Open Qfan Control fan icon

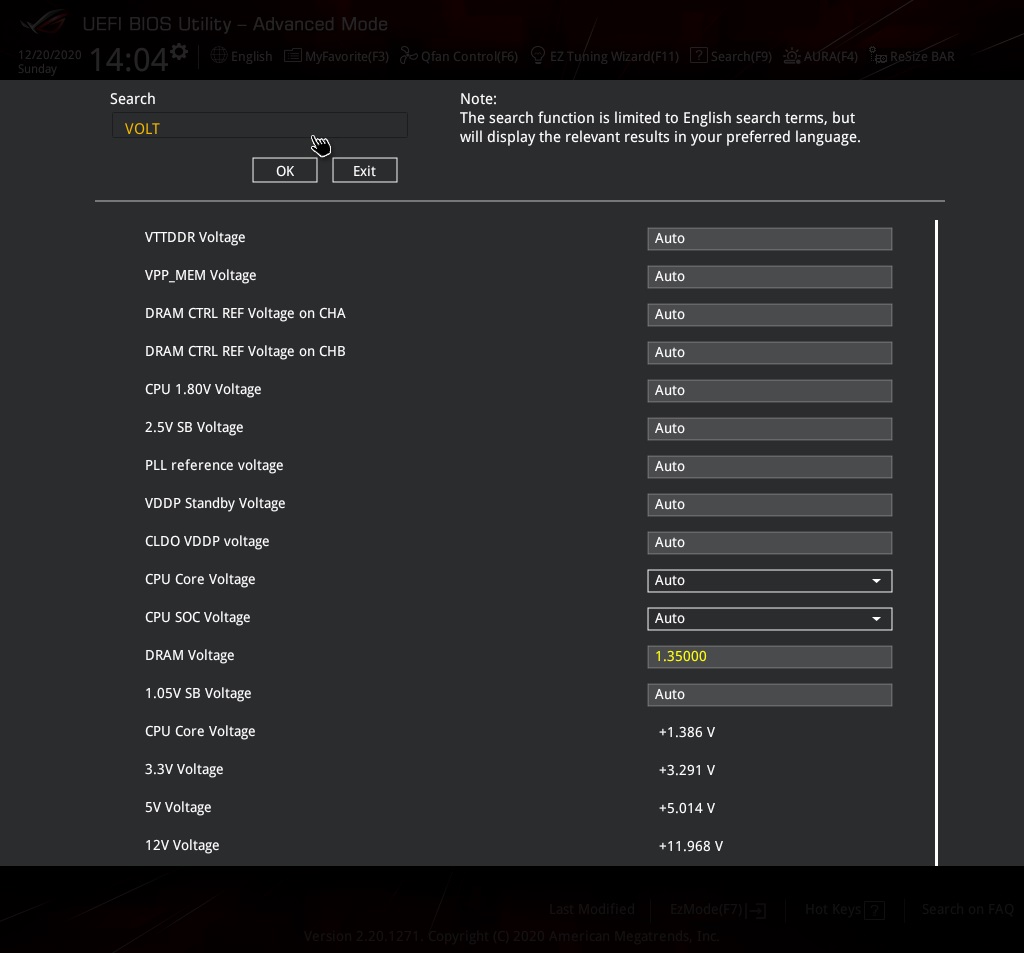(x=408, y=56)
